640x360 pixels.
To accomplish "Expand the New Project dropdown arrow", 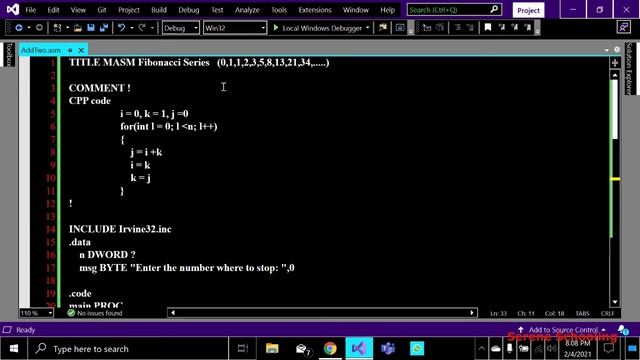I will tap(67, 28).
